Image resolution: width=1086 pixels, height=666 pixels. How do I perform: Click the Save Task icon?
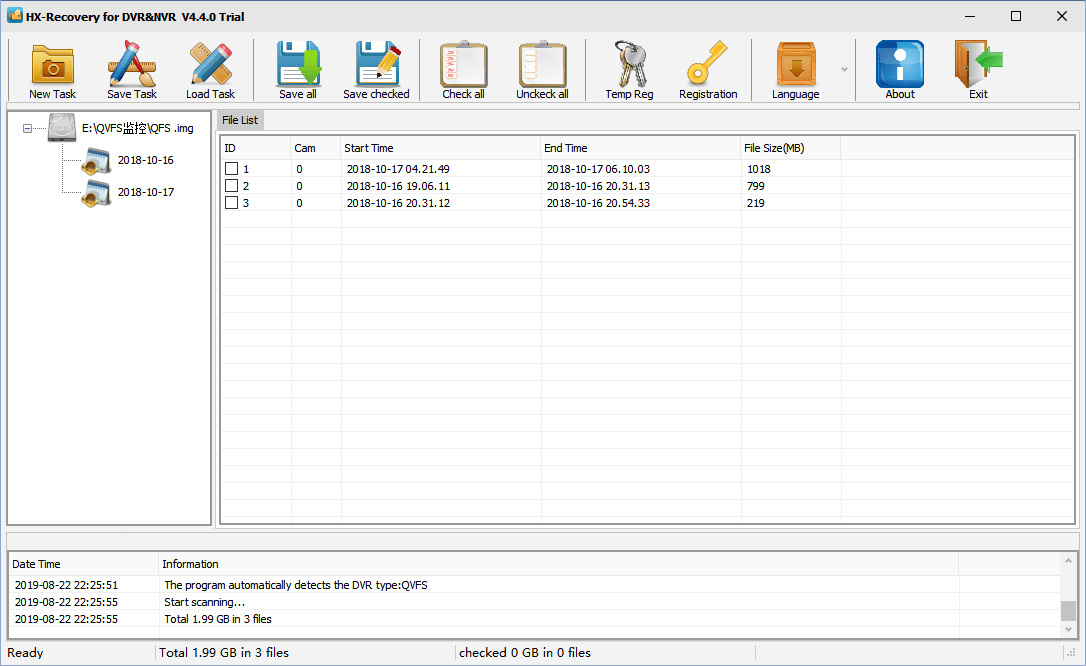[131, 68]
